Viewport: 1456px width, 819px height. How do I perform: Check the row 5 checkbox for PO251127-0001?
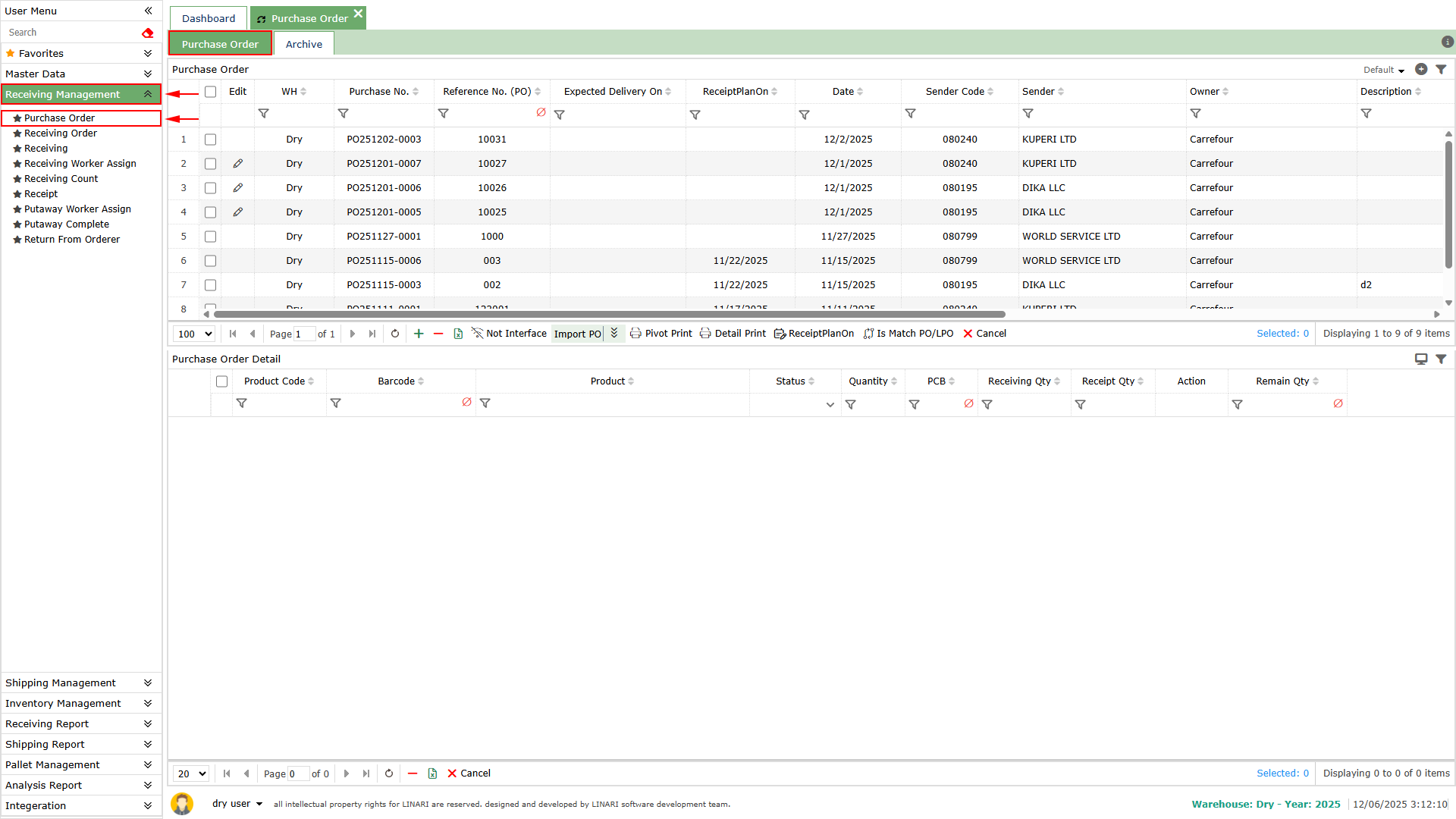click(x=211, y=237)
